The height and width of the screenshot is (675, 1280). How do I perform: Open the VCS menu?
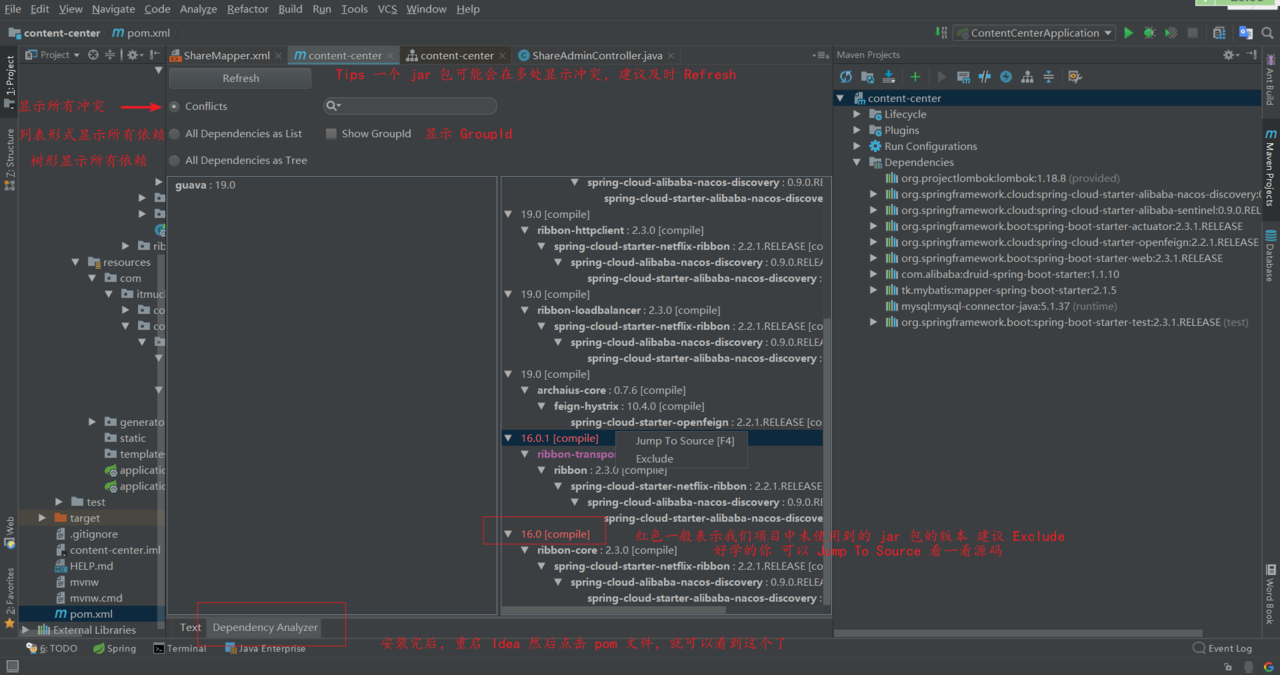coord(387,9)
